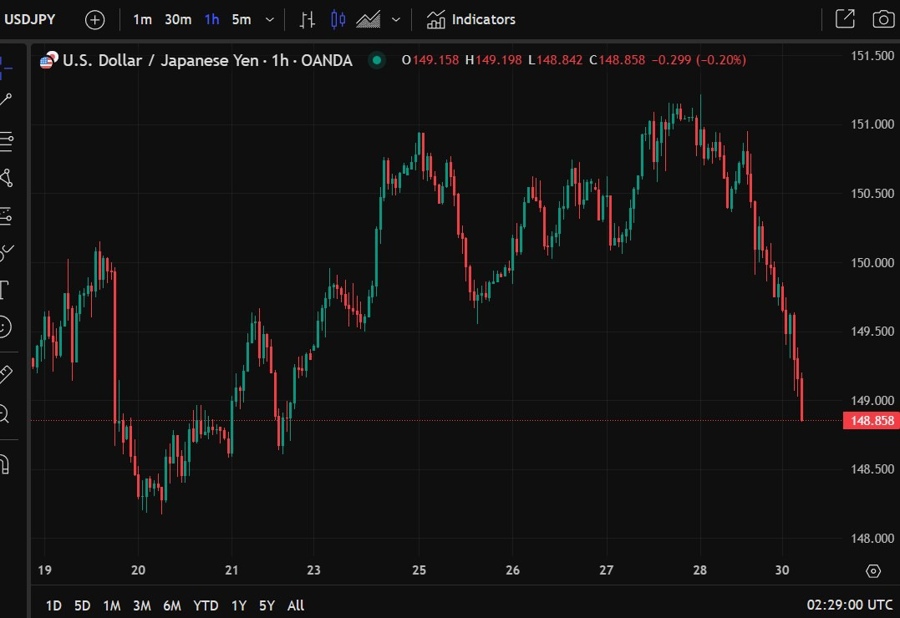Select the Measure ruler tool

(5, 374)
